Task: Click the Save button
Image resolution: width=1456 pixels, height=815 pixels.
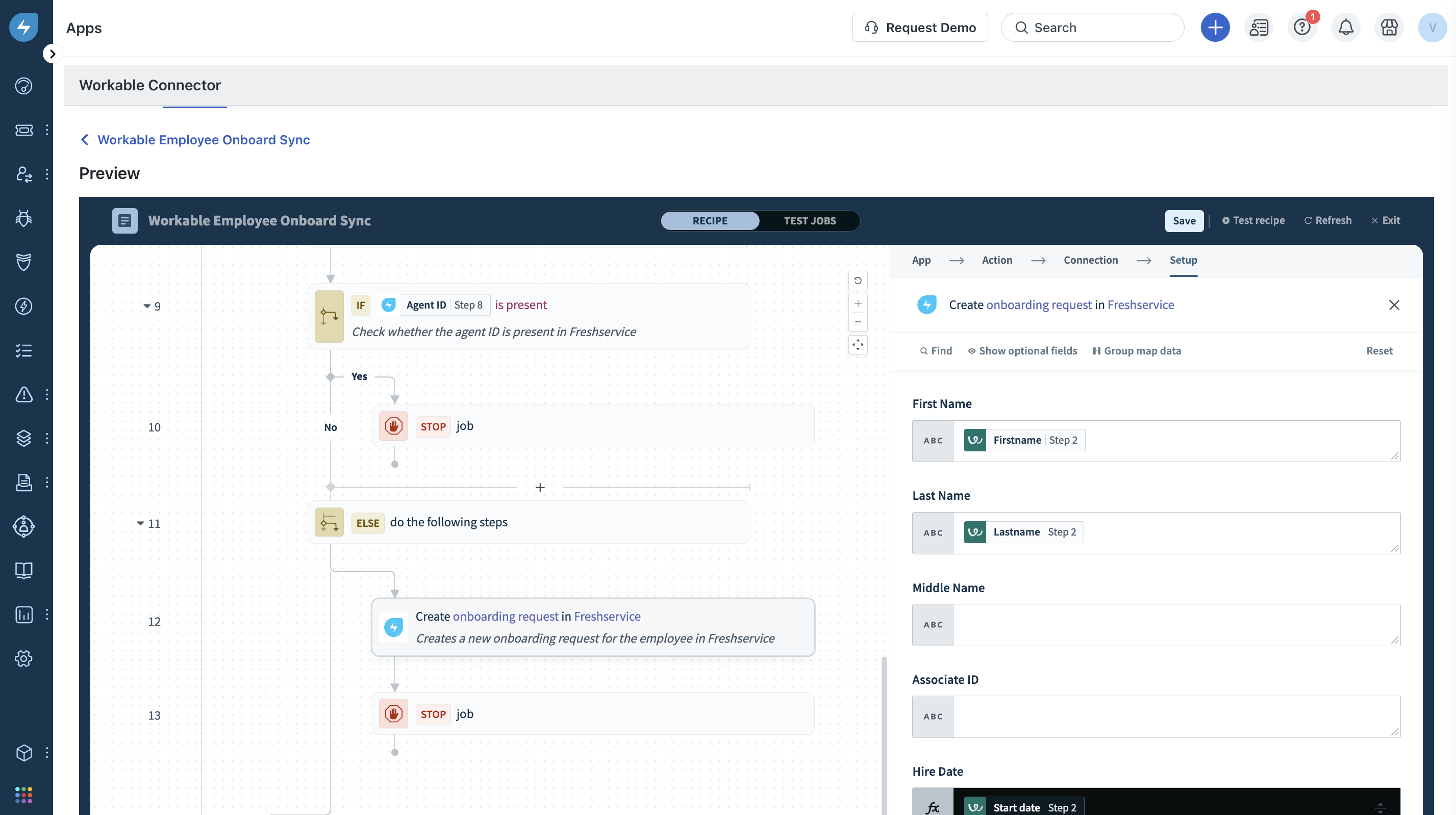Action: [1184, 220]
